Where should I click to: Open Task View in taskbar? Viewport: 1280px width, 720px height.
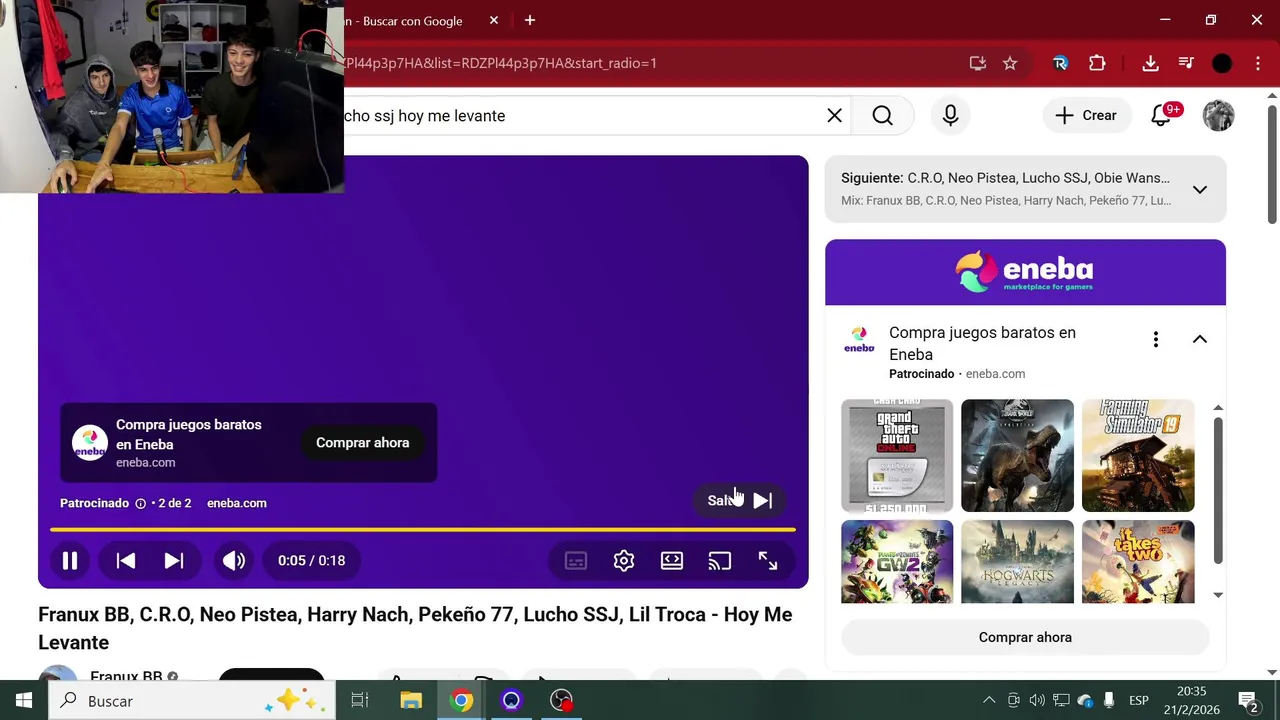click(360, 700)
